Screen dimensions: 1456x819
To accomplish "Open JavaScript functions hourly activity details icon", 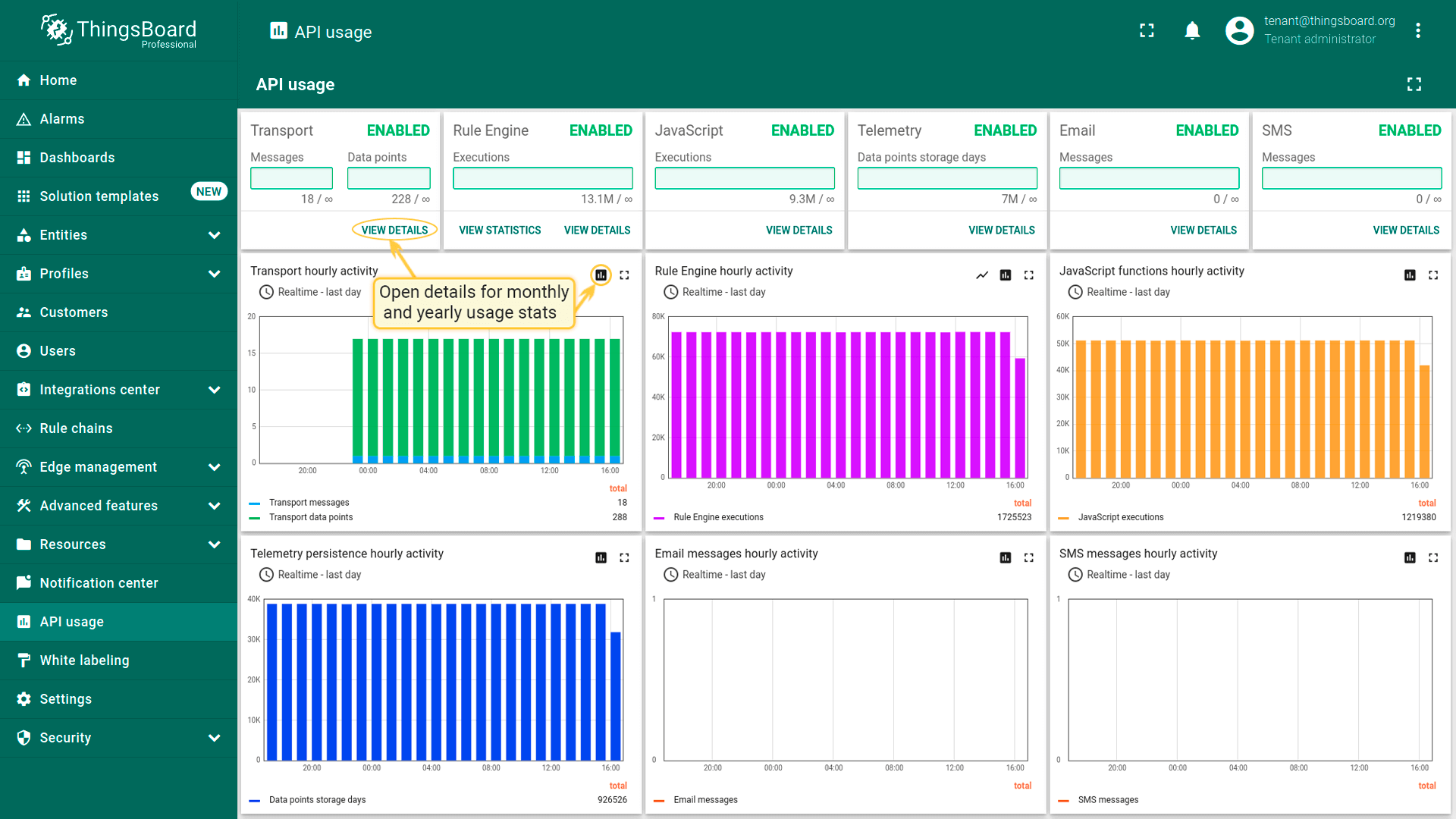I will coord(1410,275).
